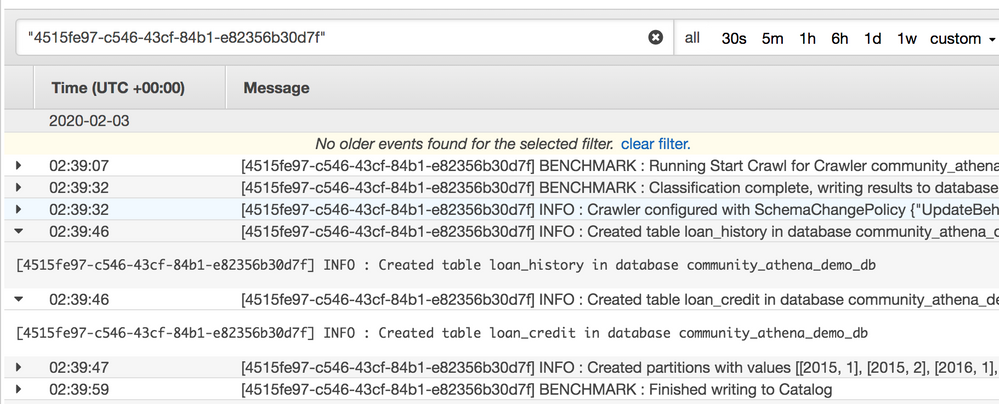Click the filter search input field
Viewport: 999px width, 404px height.
[x=330, y=38]
